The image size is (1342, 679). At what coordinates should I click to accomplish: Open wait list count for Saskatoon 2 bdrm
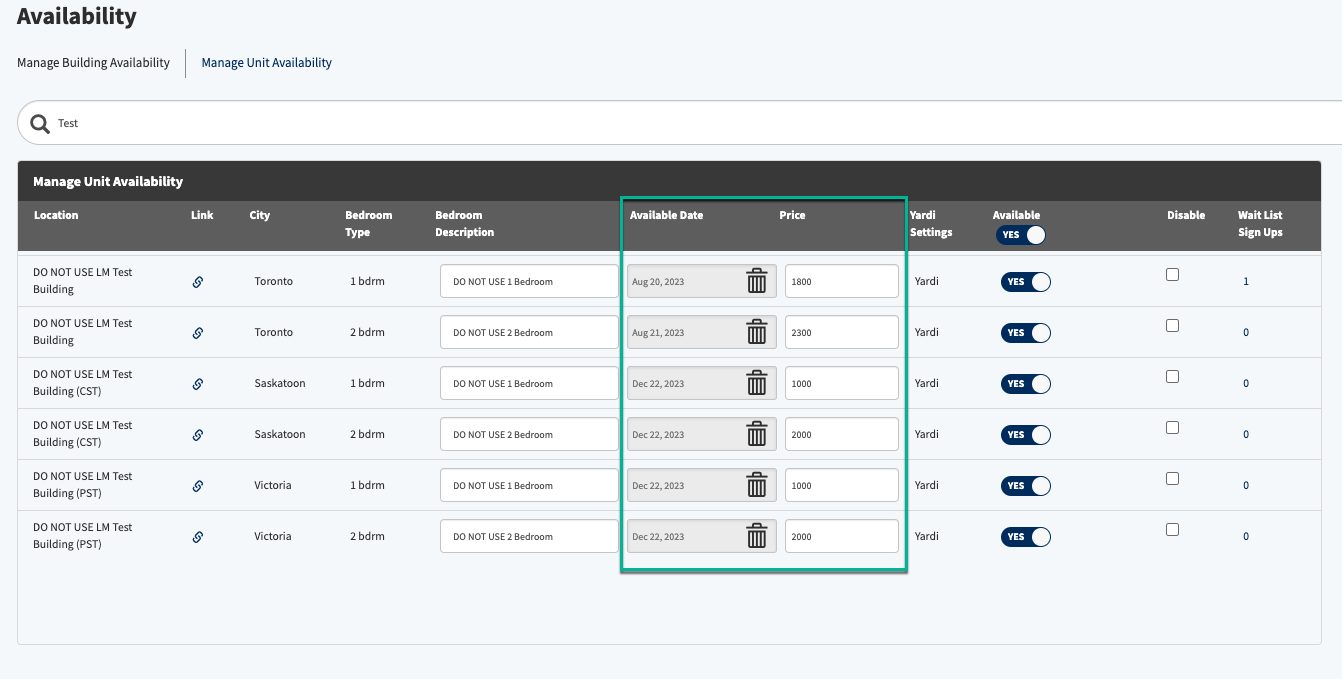click(x=1246, y=435)
